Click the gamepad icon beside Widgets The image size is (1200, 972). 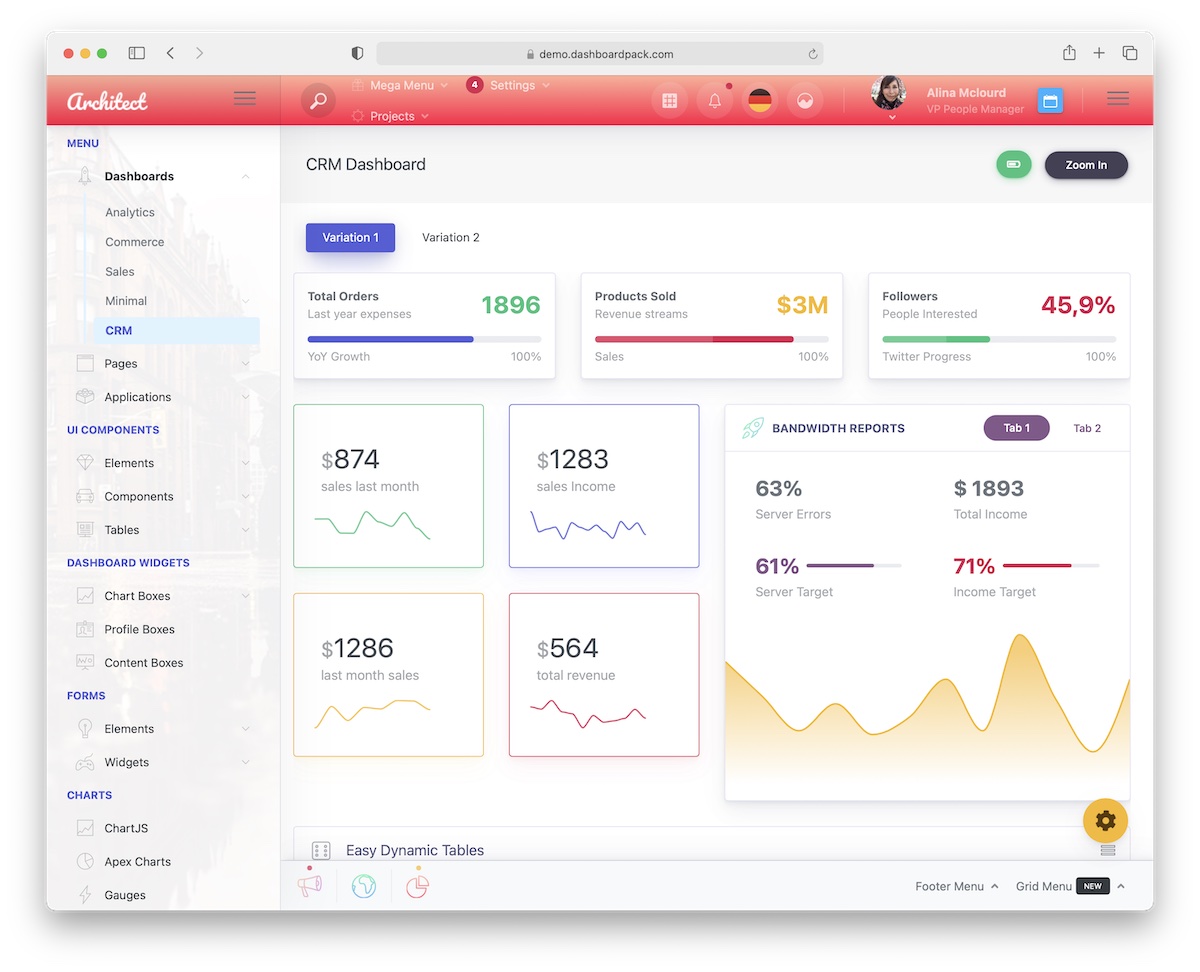point(85,762)
